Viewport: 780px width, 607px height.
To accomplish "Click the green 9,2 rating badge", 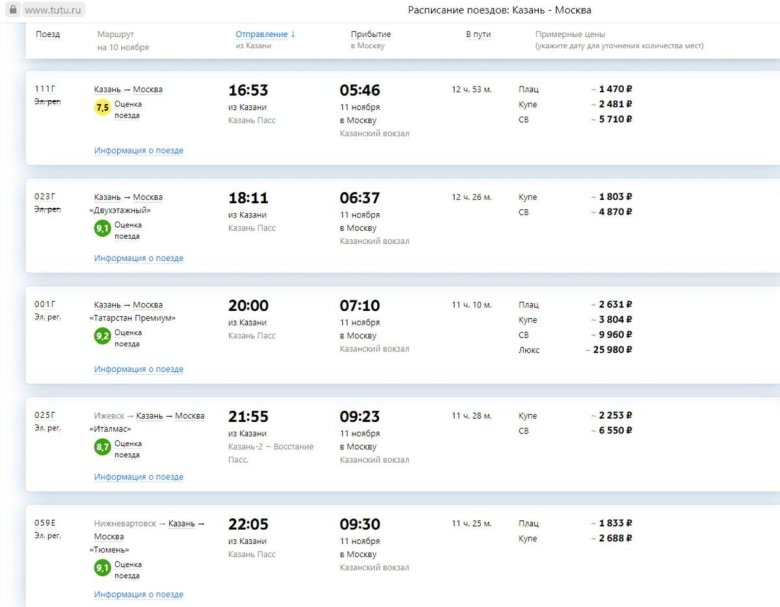I will point(102,336).
